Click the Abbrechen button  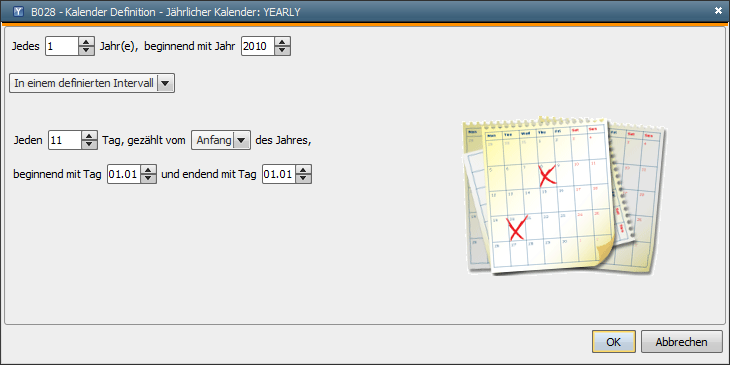point(682,342)
